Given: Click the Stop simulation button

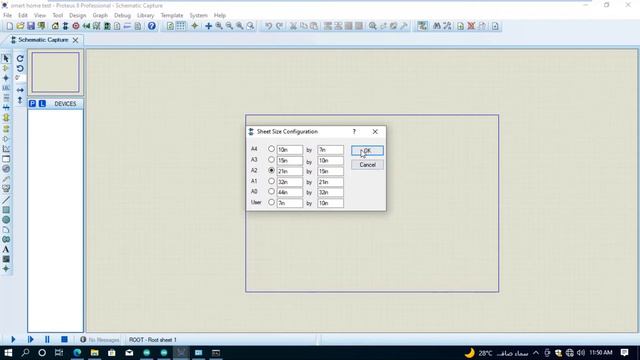Looking at the screenshot, I should 64,340.
